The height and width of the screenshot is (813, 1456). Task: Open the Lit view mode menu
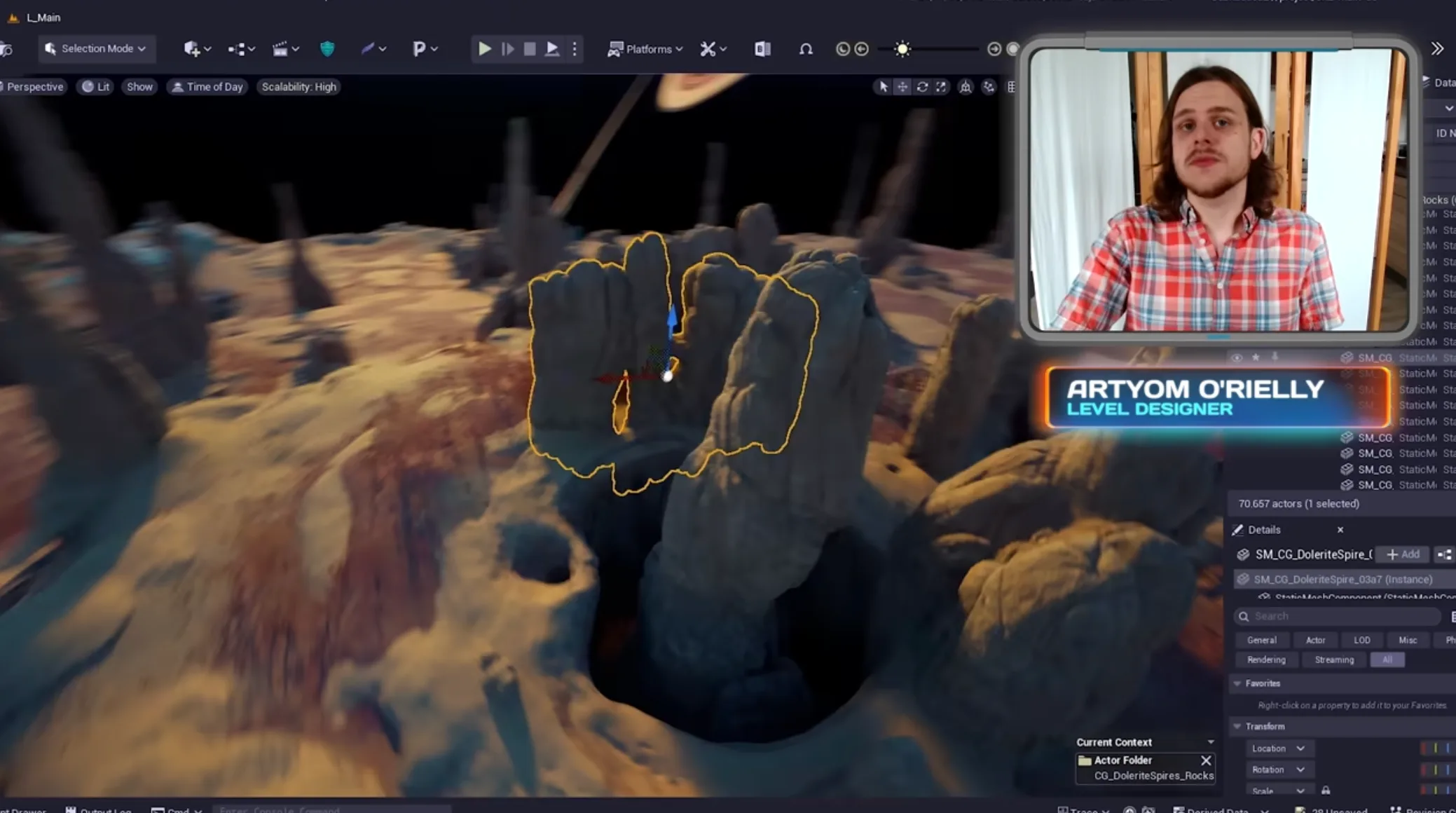[96, 86]
